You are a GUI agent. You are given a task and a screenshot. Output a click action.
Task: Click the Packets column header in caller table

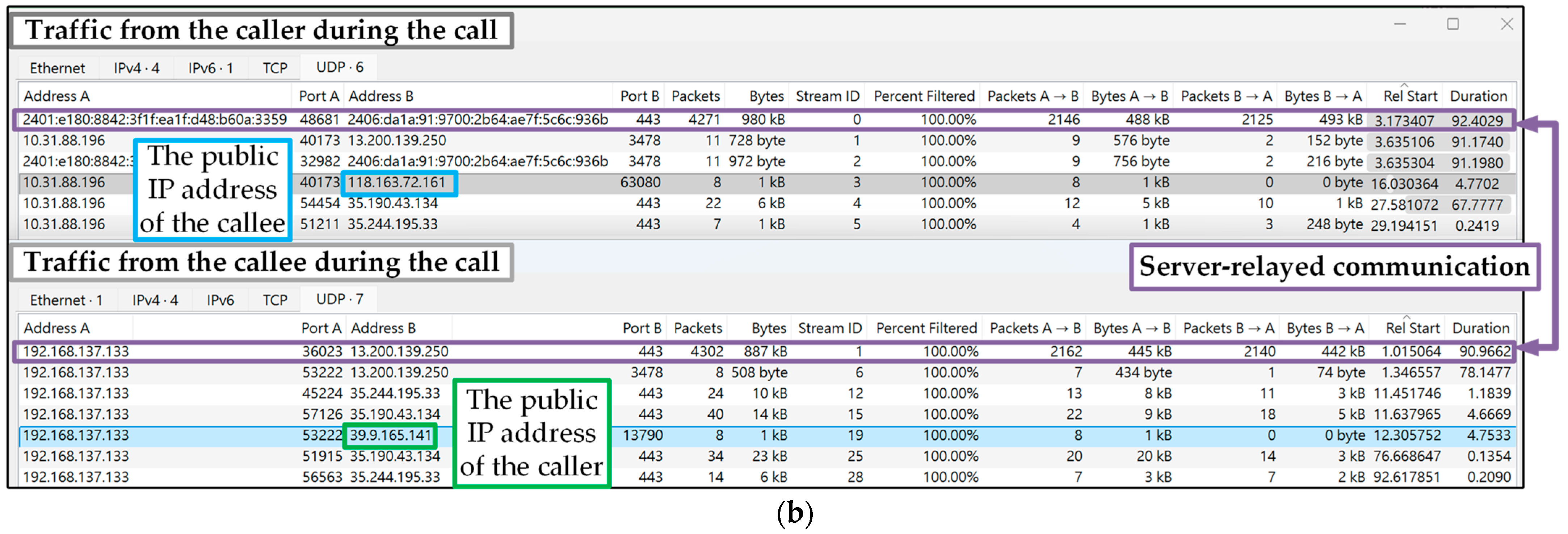(x=695, y=96)
